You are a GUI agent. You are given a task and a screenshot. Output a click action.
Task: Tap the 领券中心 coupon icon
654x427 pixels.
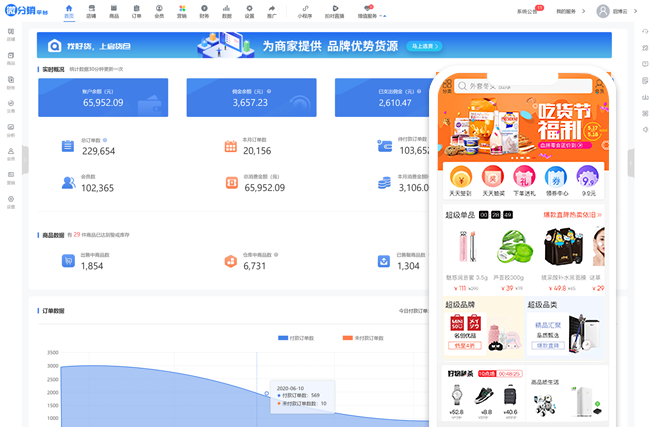point(558,177)
